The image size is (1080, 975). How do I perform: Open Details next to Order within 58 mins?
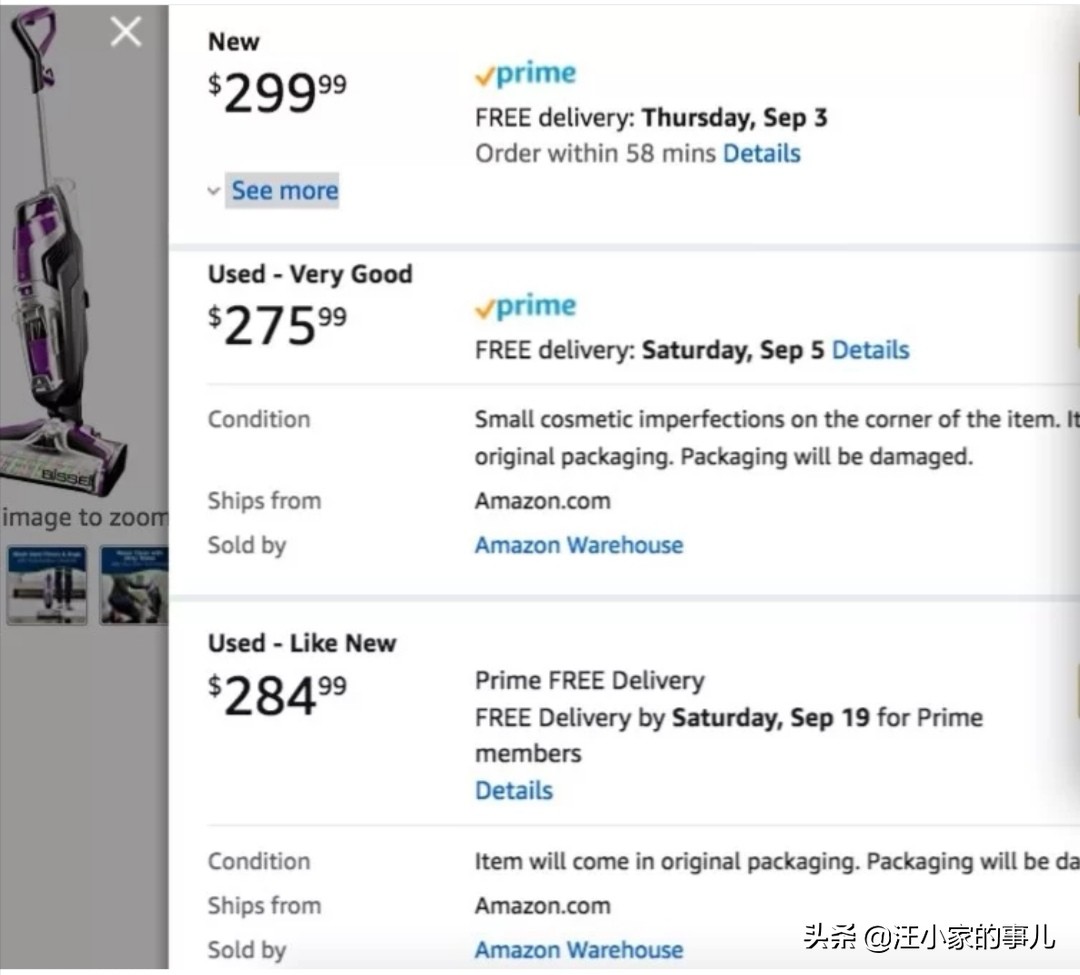761,153
